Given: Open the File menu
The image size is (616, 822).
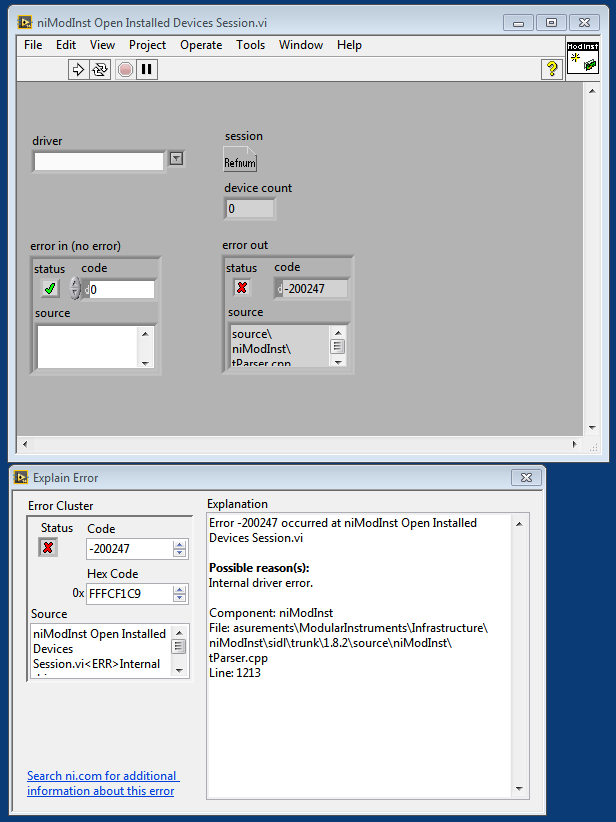Looking at the screenshot, I should (x=33, y=45).
